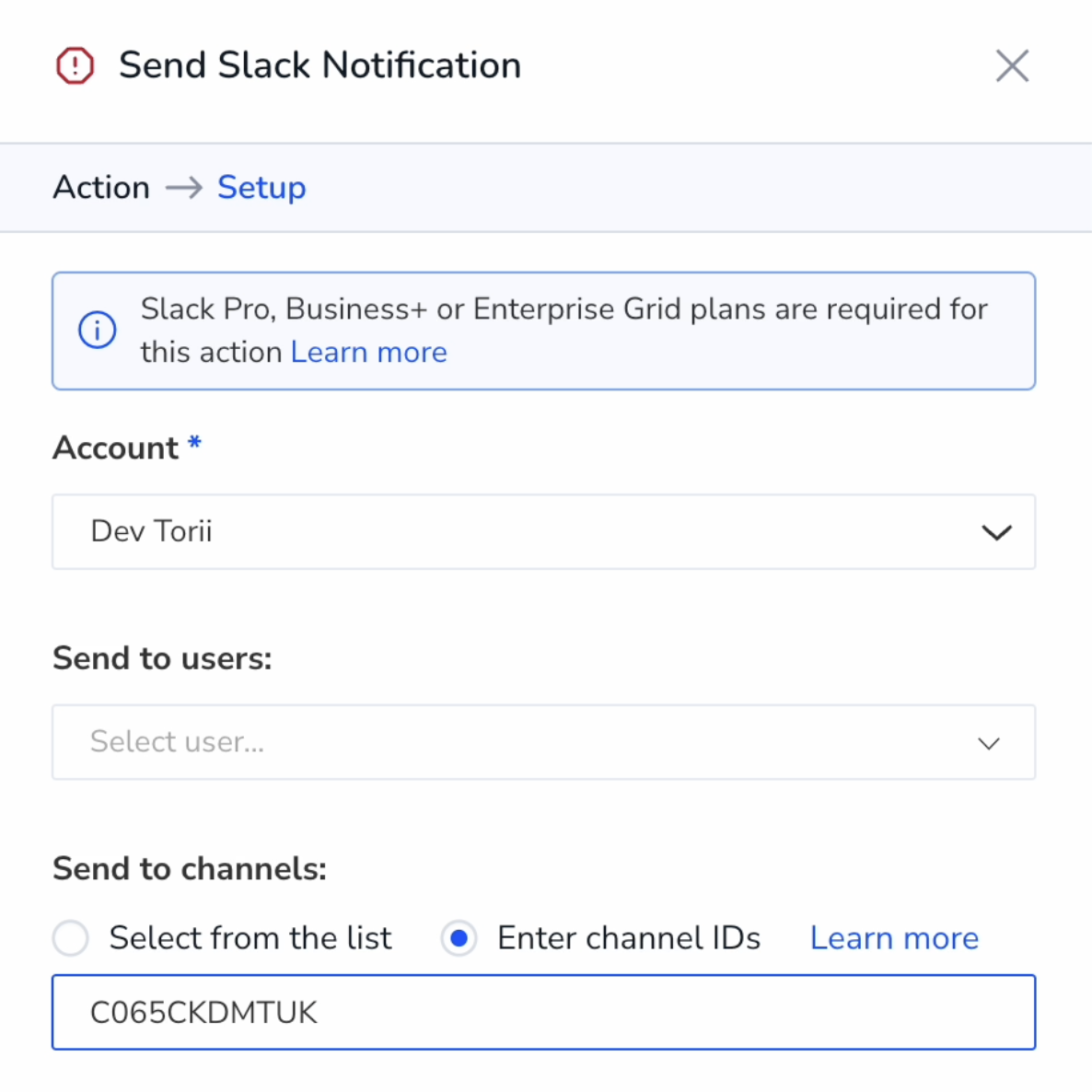
Task: Choose the Select from the list radio button
Action: tap(70, 937)
